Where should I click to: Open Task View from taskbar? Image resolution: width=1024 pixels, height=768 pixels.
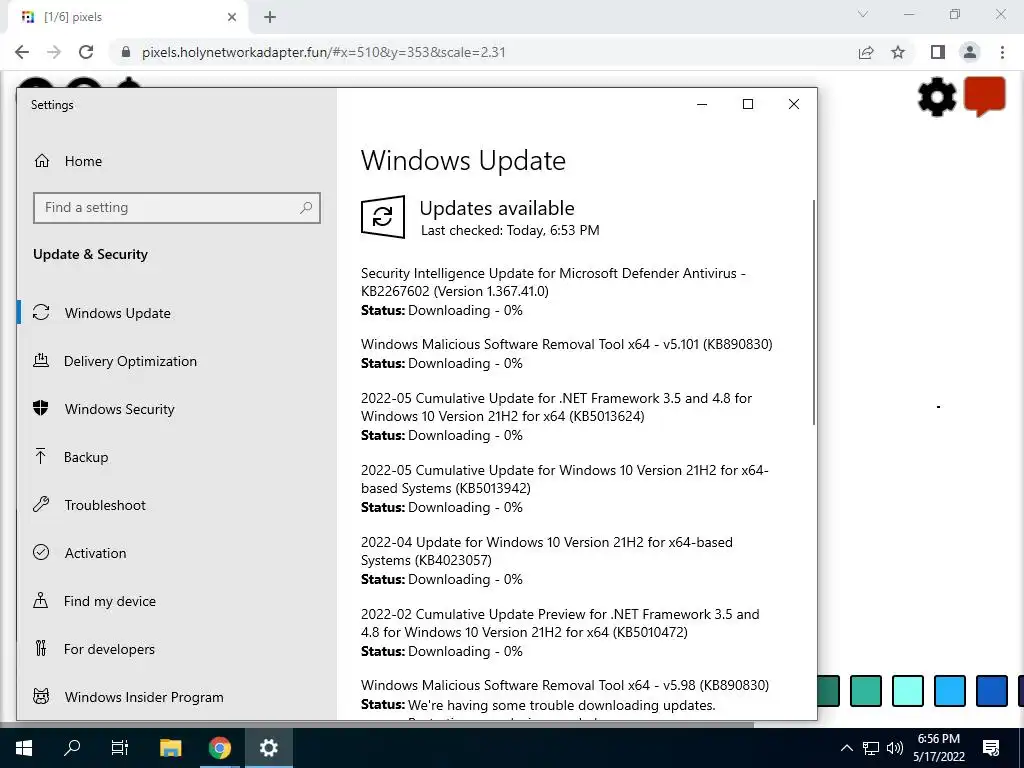point(120,748)
